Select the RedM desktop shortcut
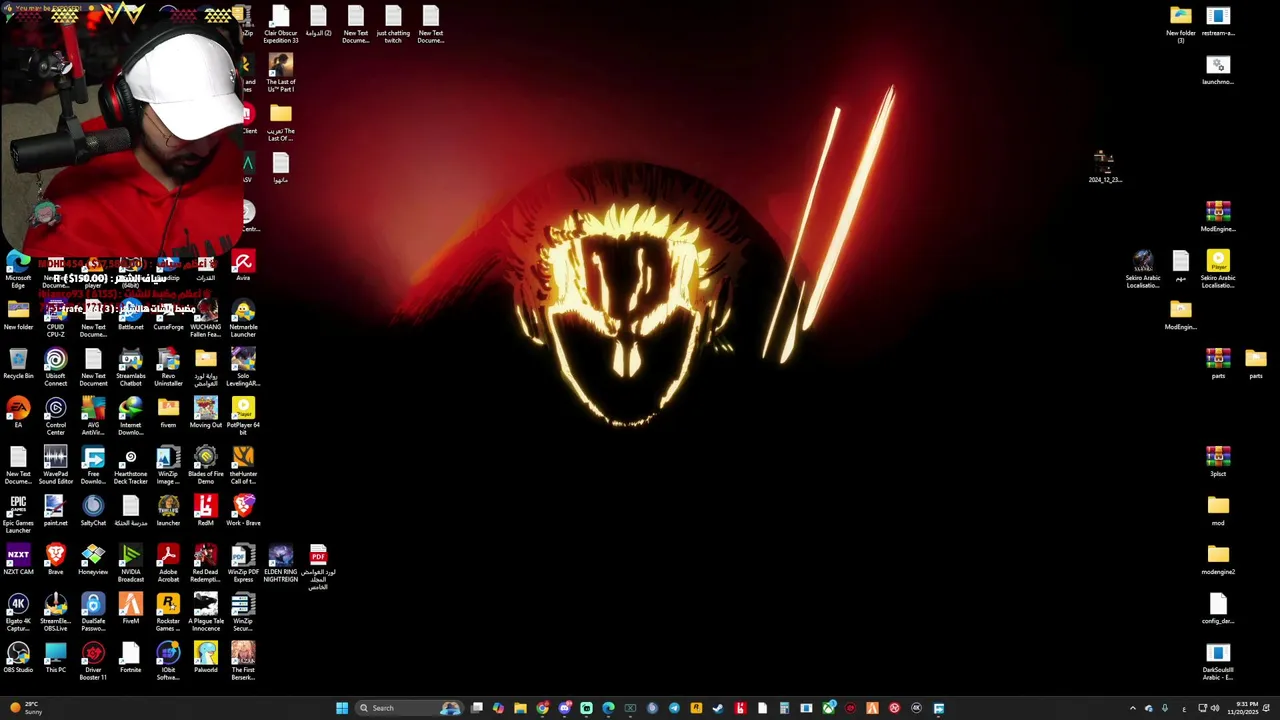1280x720 pixels. tap(205, 511)
